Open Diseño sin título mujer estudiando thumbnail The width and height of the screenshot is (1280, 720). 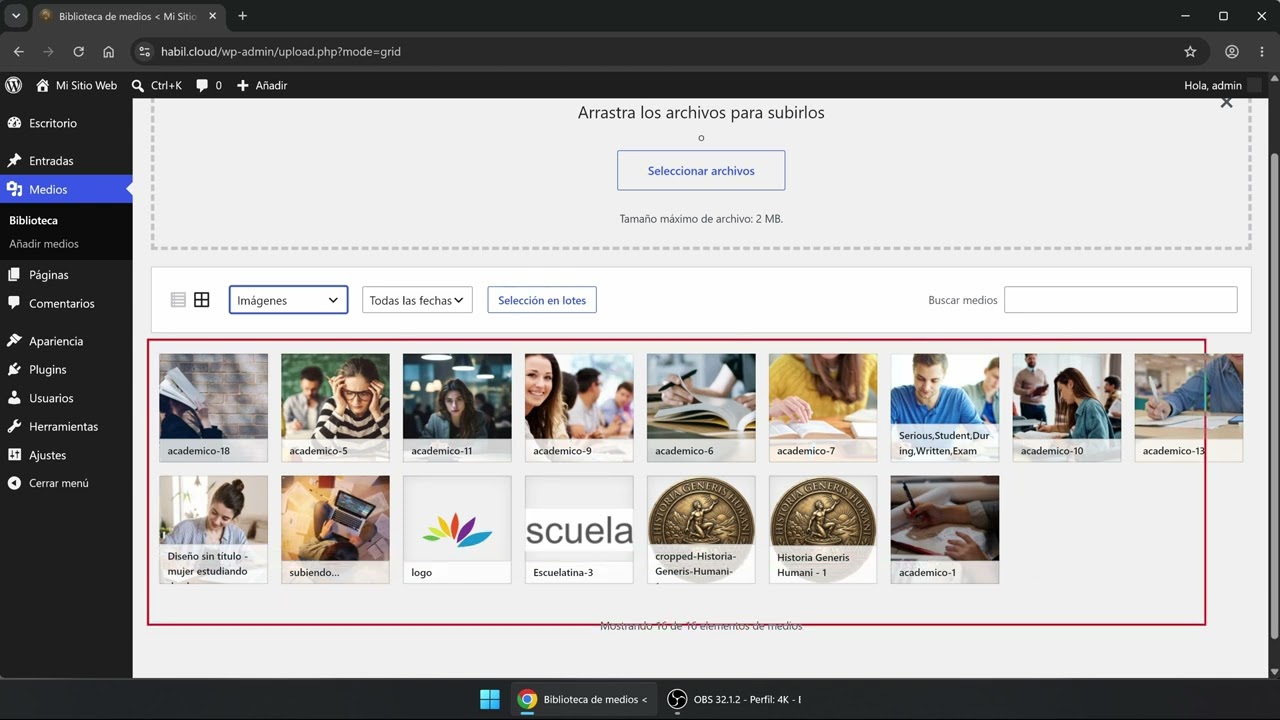pos(213,529)
